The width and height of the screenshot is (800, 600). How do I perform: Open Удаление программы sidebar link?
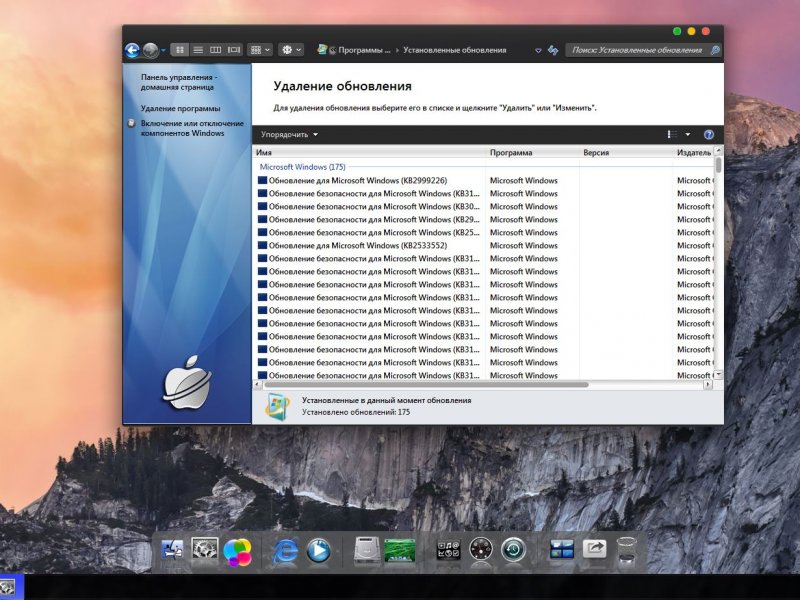[181, 108]
